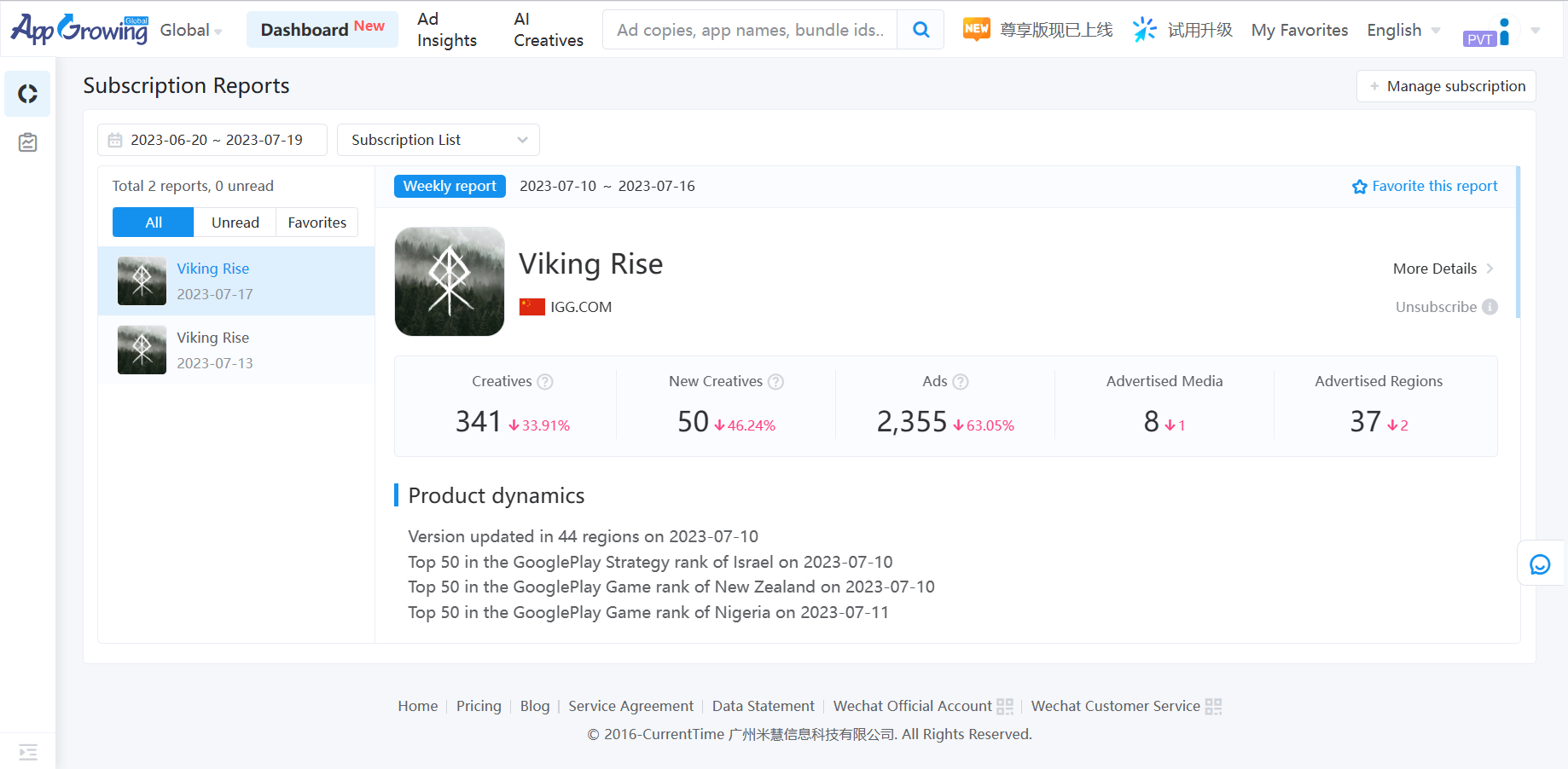This screenshot has height=769, width=1568.
Task: Click Unsubscribe
Action: click(1437, 307)
